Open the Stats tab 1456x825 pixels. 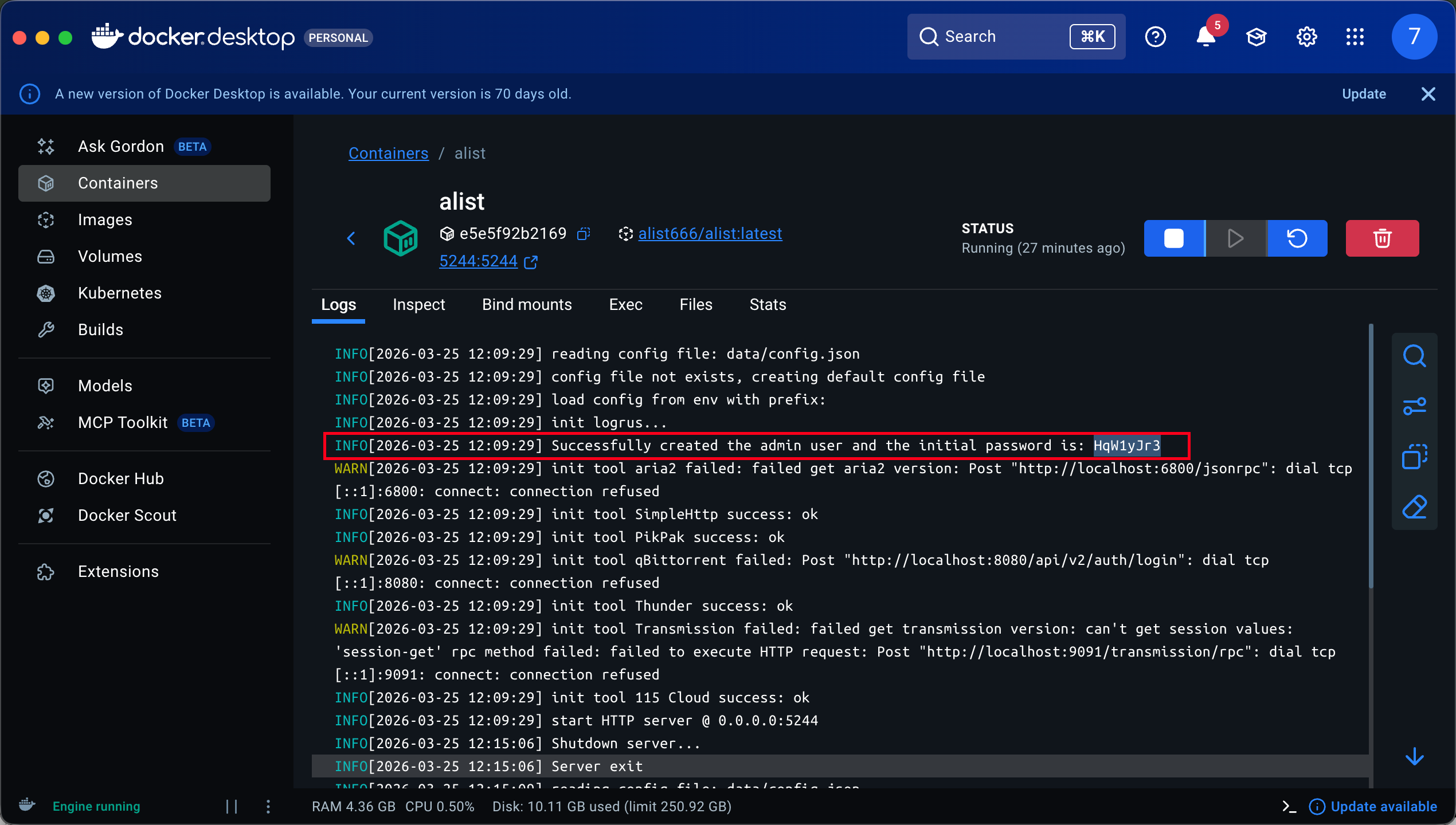(x=768, y=305)
